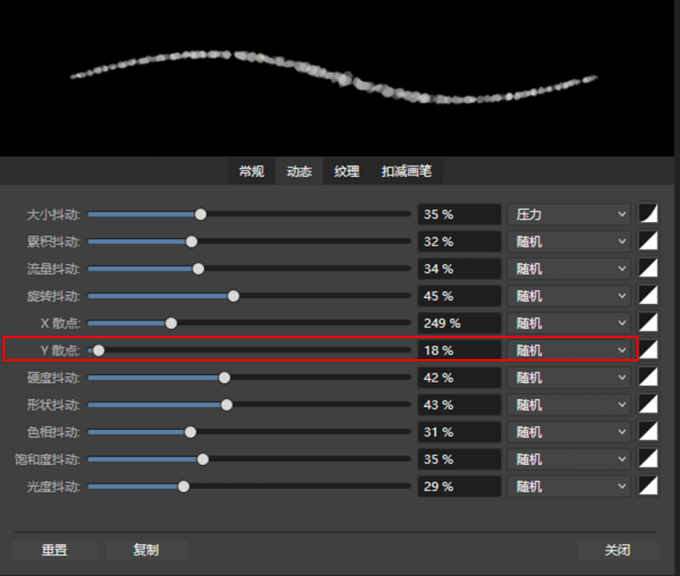
Task: Open the 大小抖动 ramp curve icon
Action: [649, 214]
